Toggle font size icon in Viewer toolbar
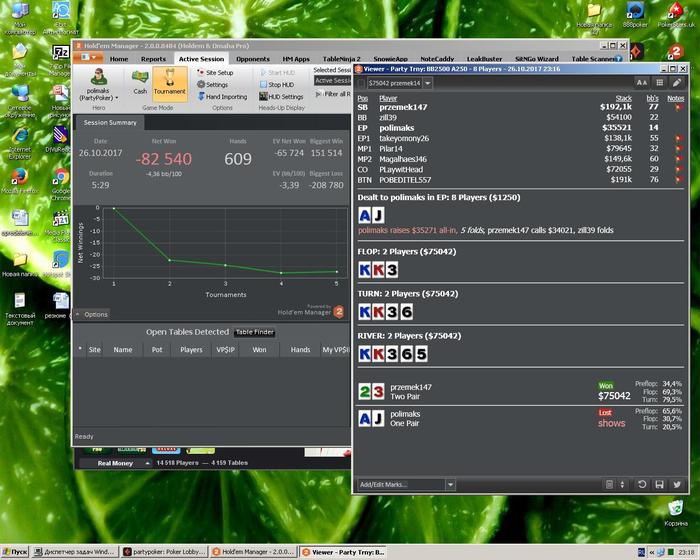Viewport: 700px width, 560px height. (642, 83)
